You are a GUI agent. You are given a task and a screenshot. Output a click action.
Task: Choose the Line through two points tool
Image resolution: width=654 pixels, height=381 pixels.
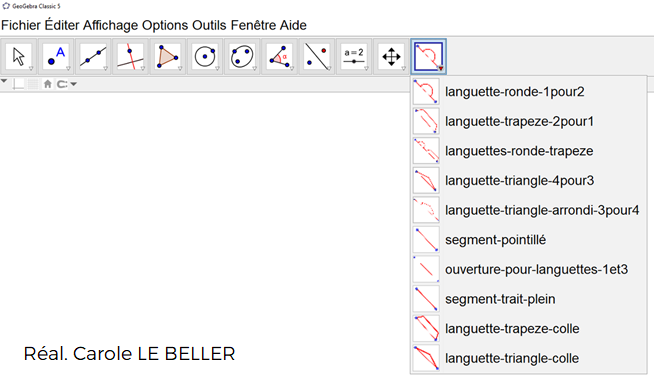93,56
